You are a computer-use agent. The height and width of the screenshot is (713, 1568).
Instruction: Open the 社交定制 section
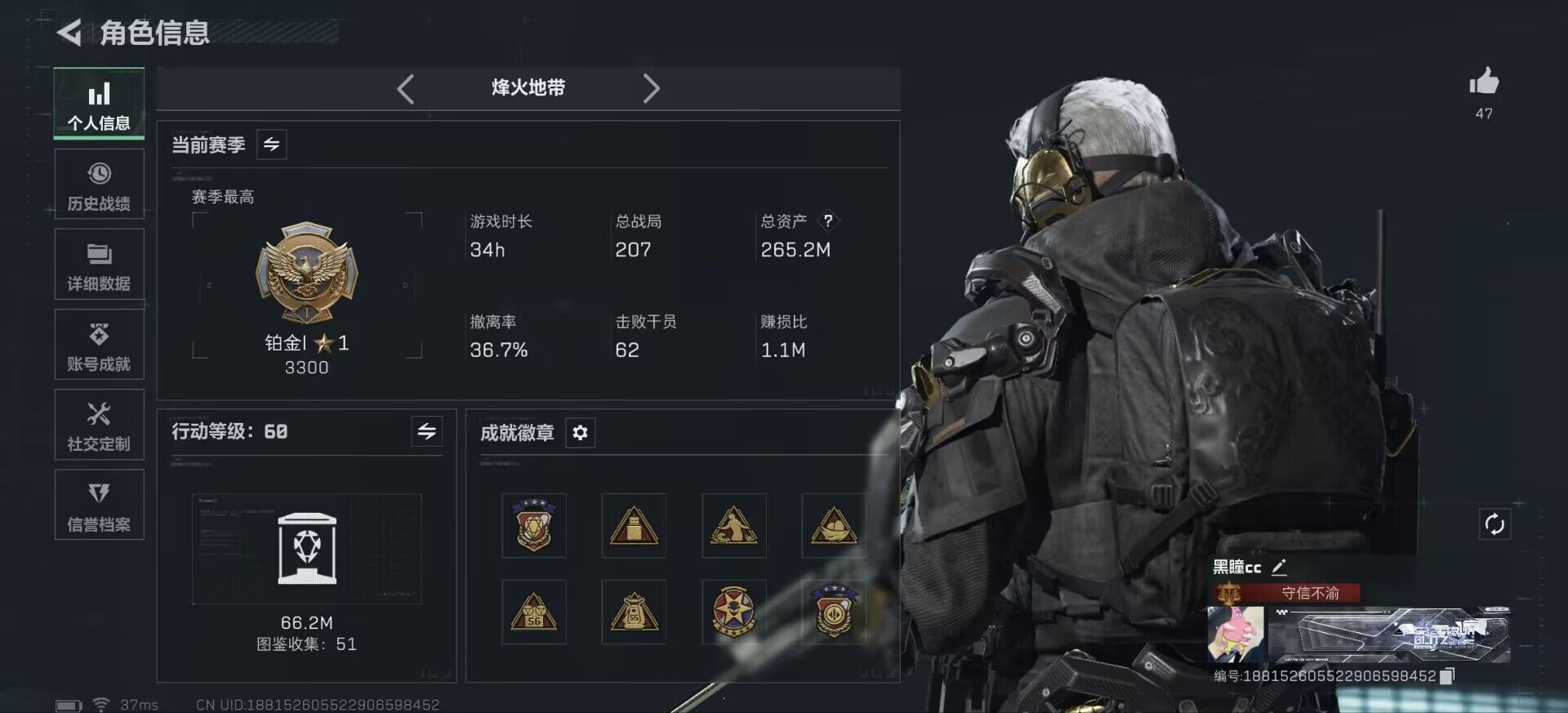99,425
